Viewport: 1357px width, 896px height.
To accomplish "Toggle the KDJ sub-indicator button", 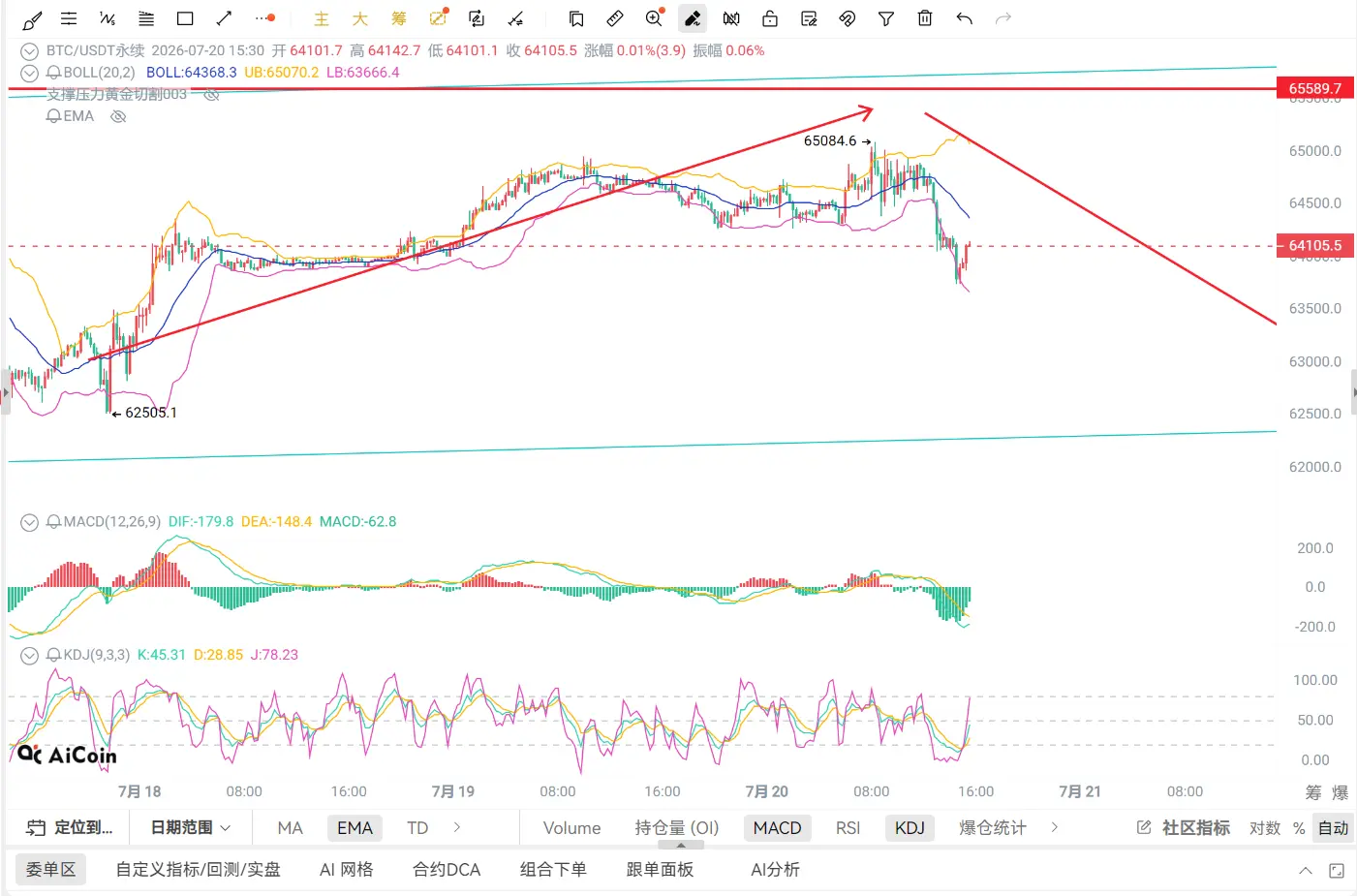I will (x=910, y=828).
